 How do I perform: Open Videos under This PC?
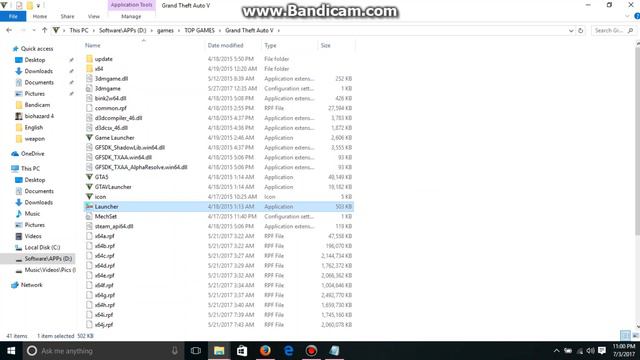pos(33,236)
